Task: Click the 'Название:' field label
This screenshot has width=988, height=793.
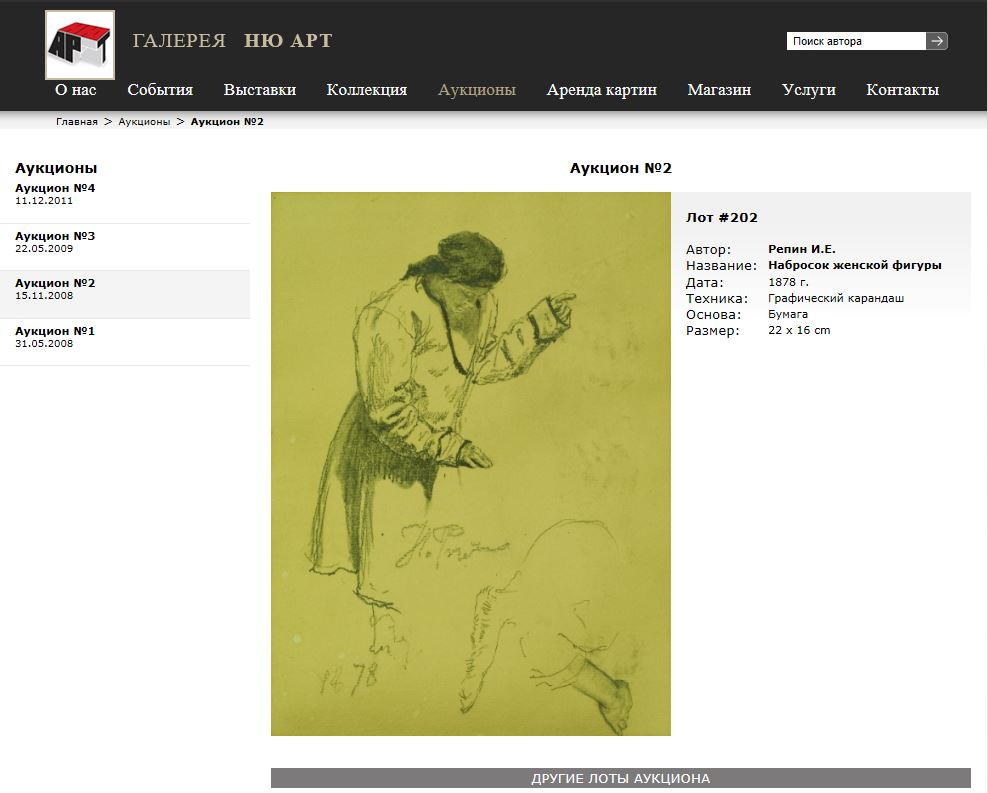Action: coord(721,266)
